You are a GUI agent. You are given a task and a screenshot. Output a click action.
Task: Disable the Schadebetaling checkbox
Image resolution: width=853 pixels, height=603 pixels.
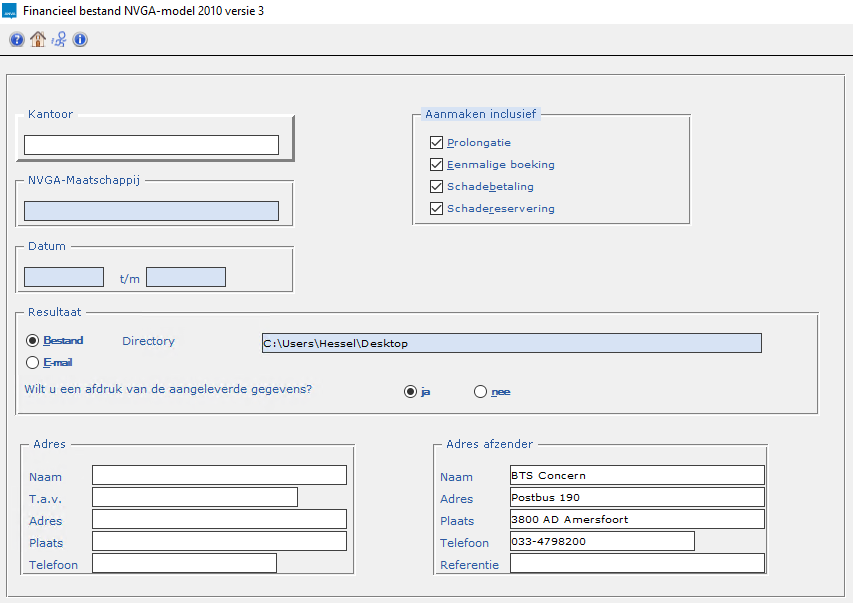pos(436,187)
